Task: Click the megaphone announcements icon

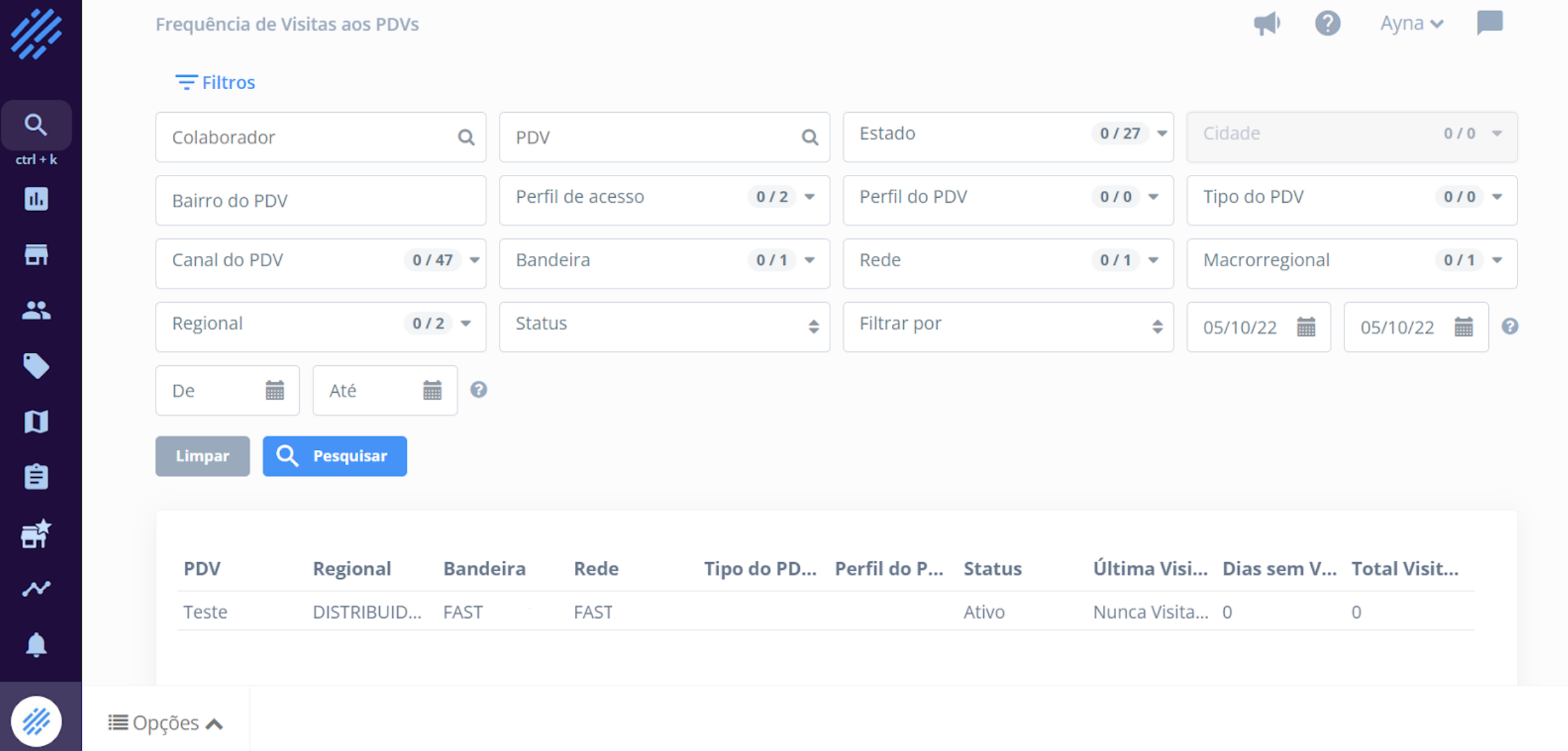Action: coord(1266,24)
